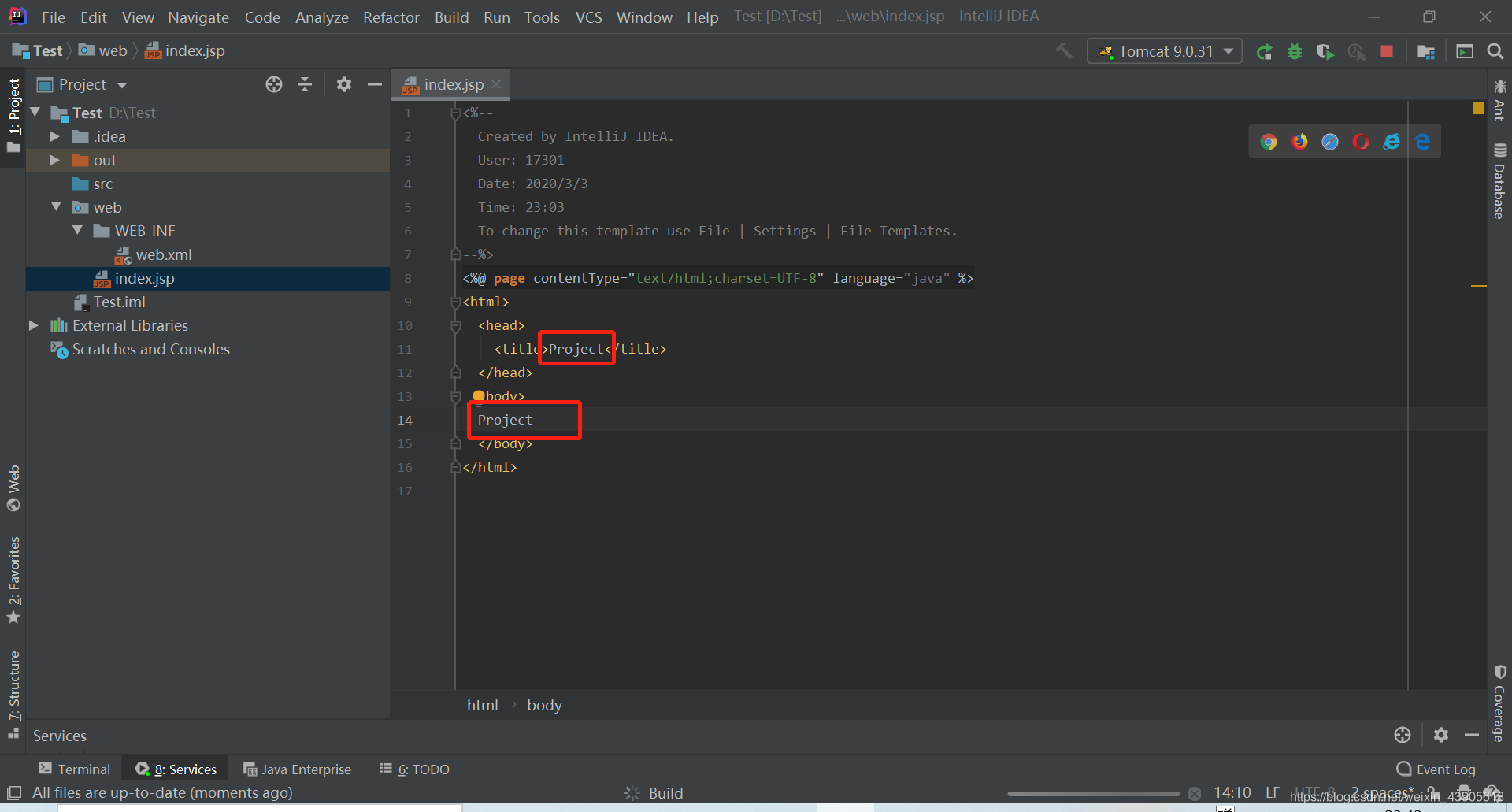Viewport: 1512px width, 812px height.
Task: Open the Event Log
Action: (x=1436, y=769)
